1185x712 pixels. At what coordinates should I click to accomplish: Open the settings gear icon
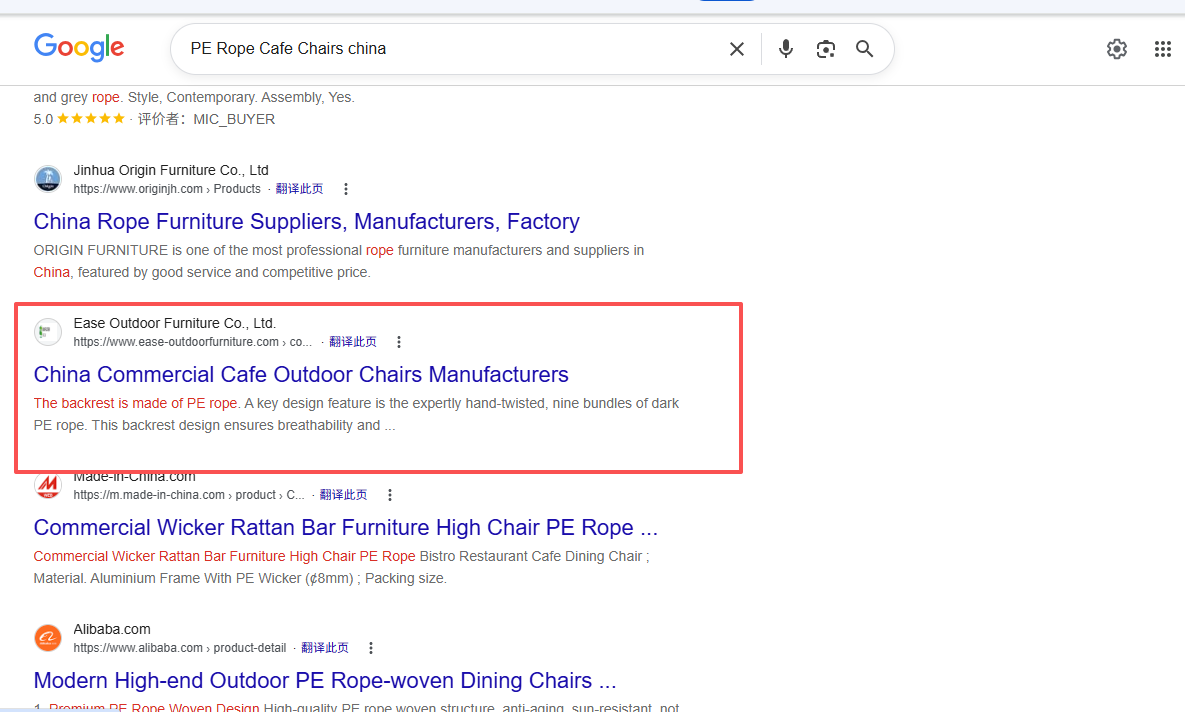pos(1116,49)
